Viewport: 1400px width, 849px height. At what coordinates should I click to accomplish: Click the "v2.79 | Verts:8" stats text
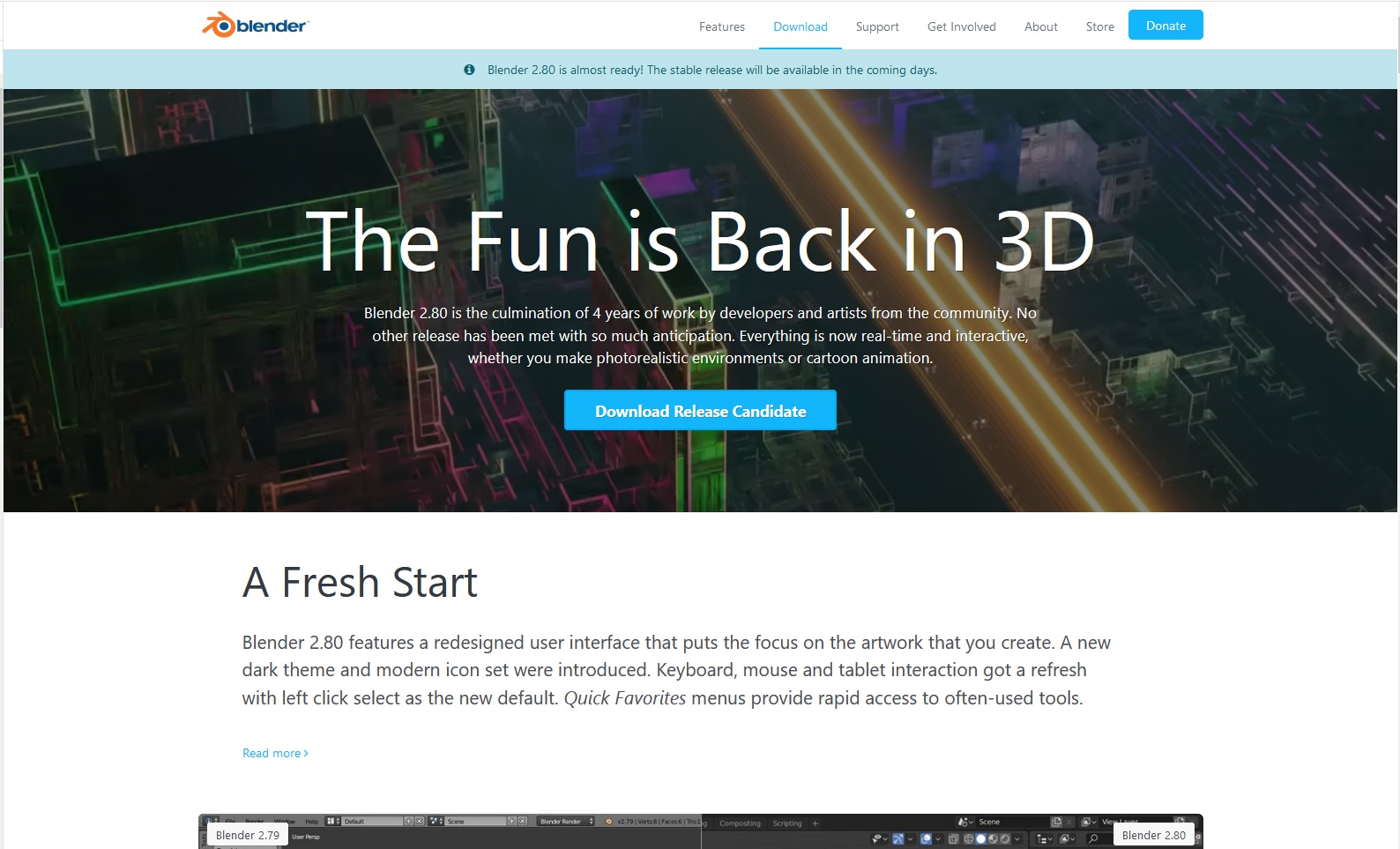(x=638, y=821)
